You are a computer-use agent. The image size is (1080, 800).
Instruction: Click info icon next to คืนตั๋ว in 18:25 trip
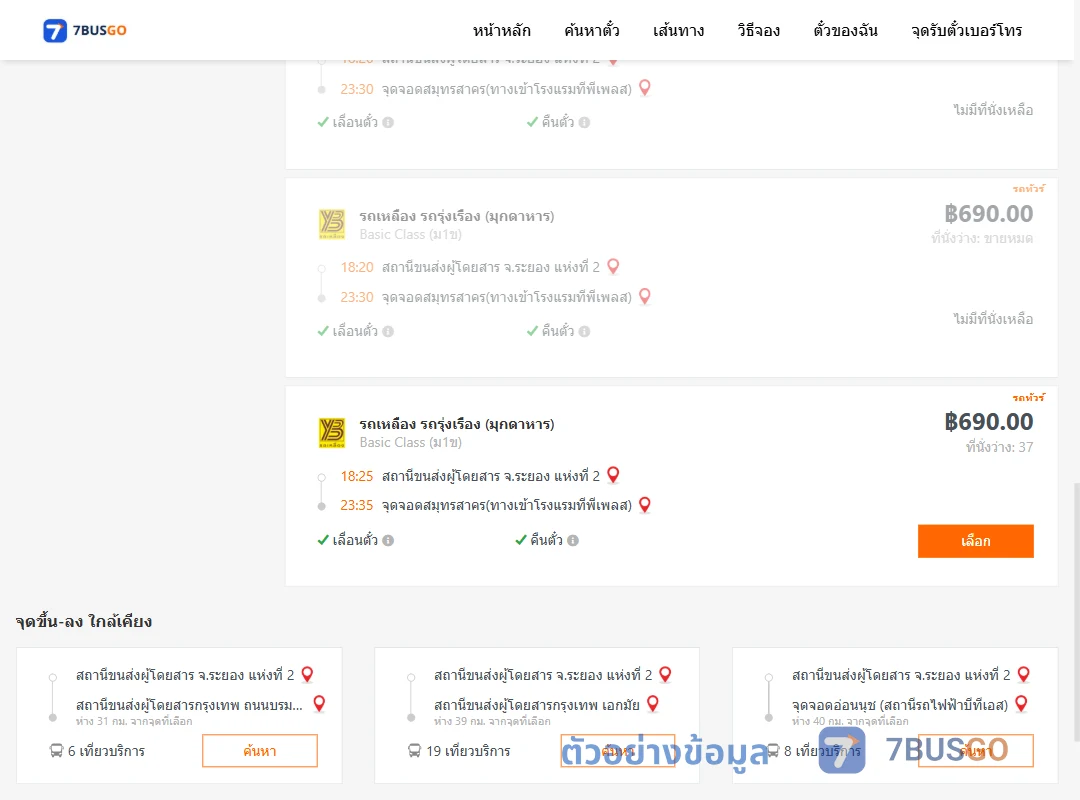click(x=573, y=541)
